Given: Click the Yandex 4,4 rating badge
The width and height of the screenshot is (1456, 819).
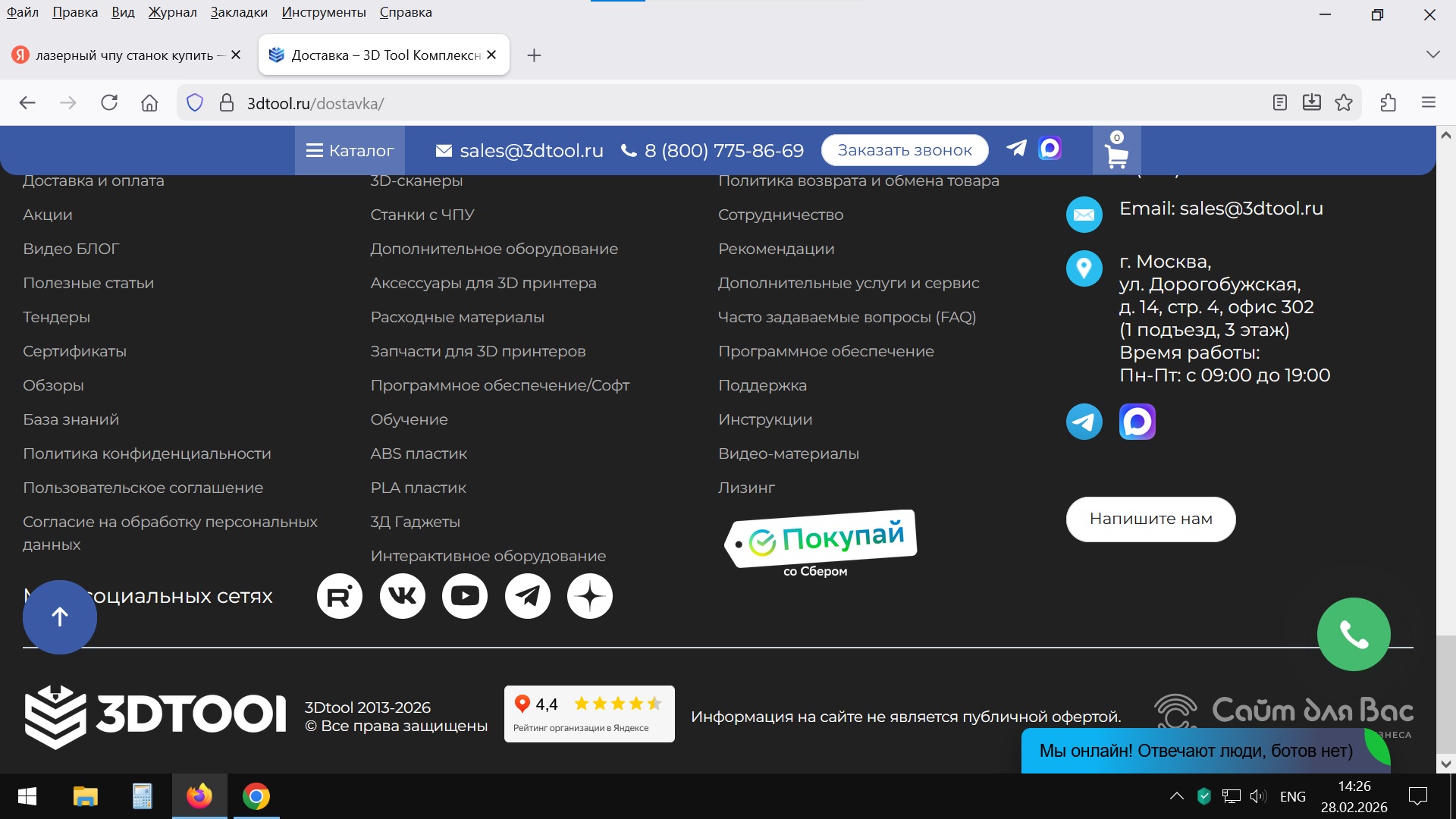Looking at the screenshot, I should [589, 714].
